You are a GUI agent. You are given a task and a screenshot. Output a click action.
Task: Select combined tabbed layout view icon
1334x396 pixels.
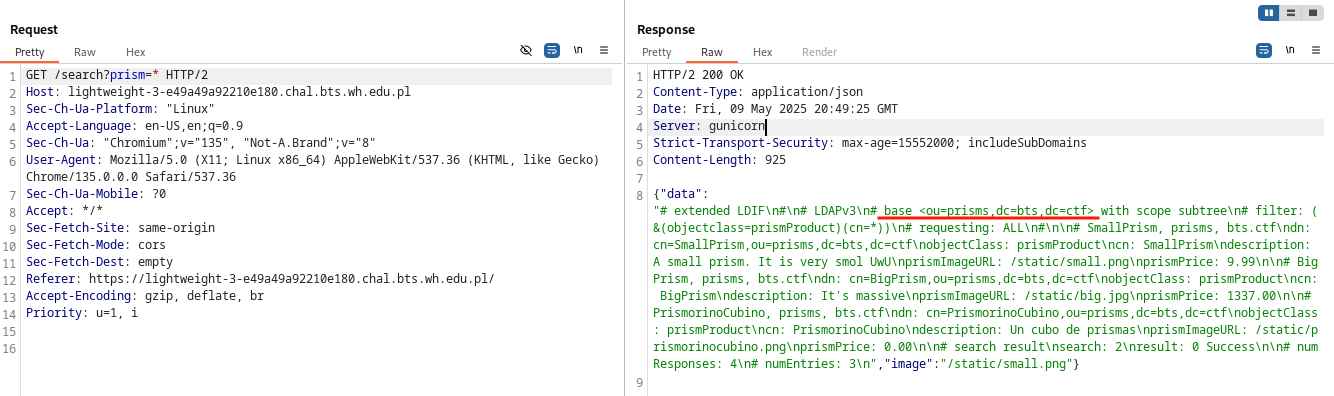1312,12
